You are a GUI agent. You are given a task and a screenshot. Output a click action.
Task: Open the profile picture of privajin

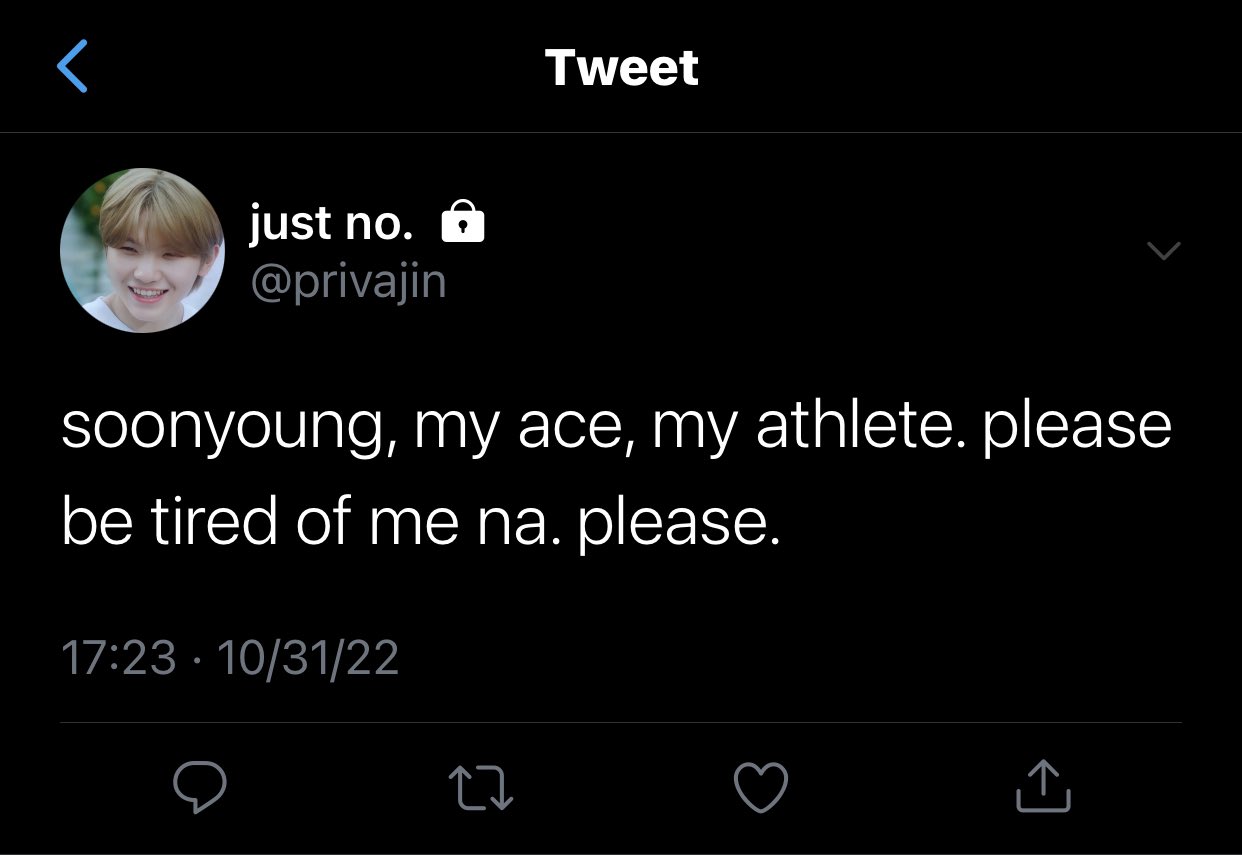coord(142,250)
